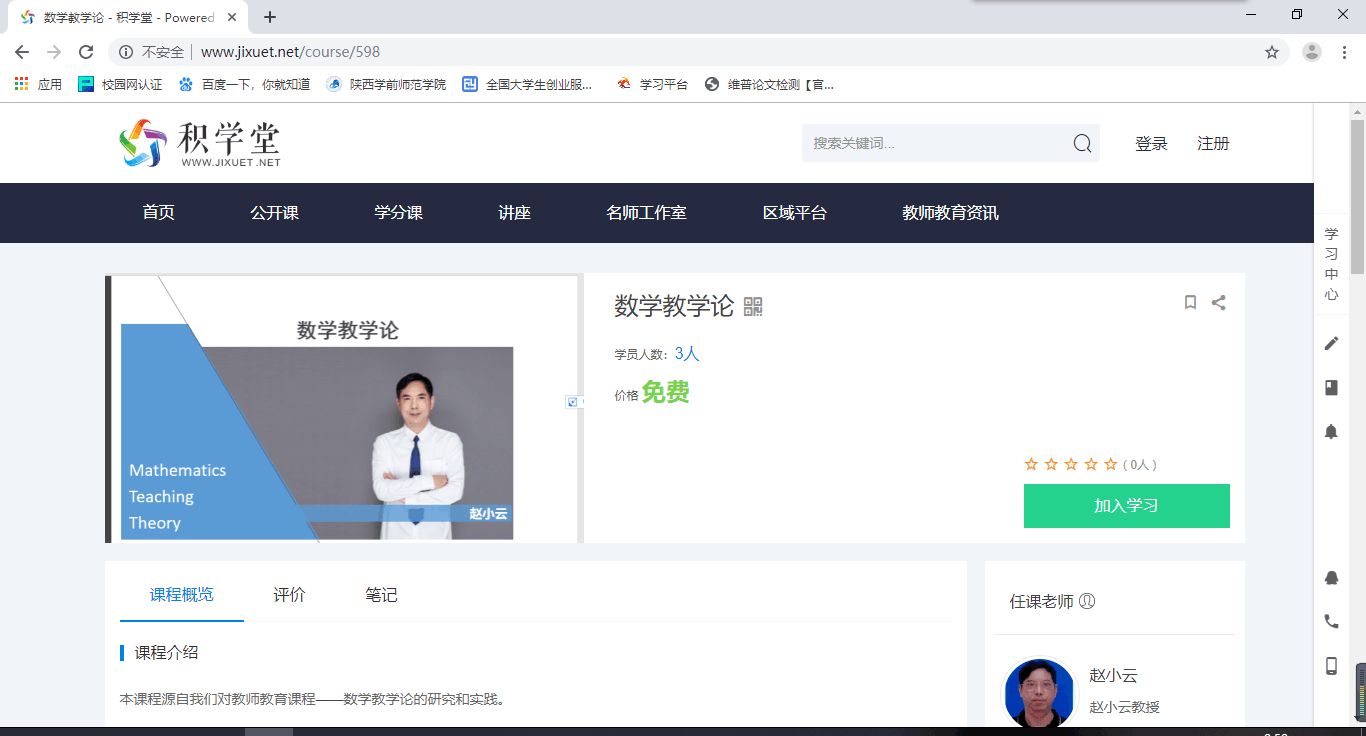Open the course QR code icon
The image size is (1366, 736).
(x=753, y=307)
